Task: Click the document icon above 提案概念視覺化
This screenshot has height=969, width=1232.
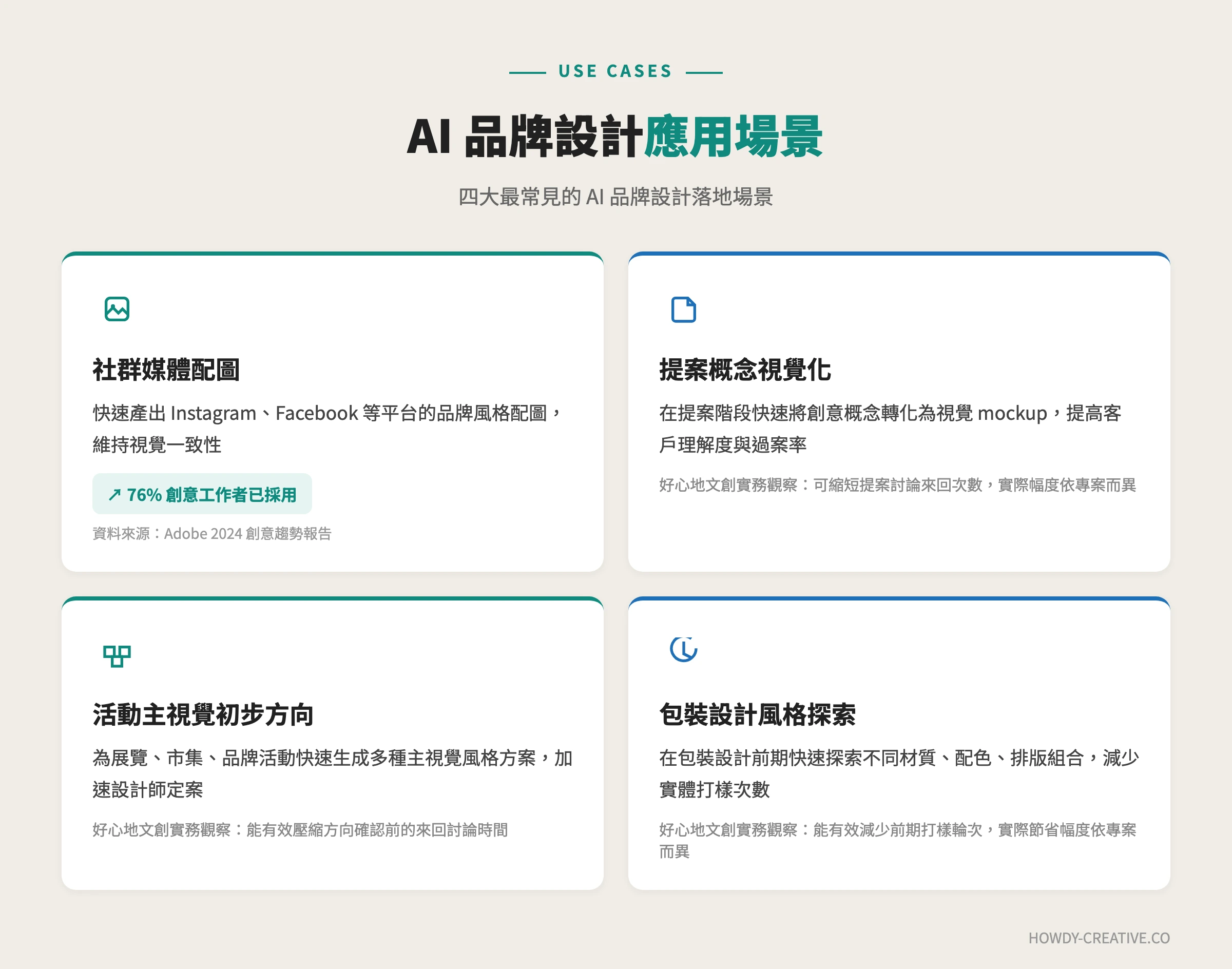Action: [x=683, y=309]
